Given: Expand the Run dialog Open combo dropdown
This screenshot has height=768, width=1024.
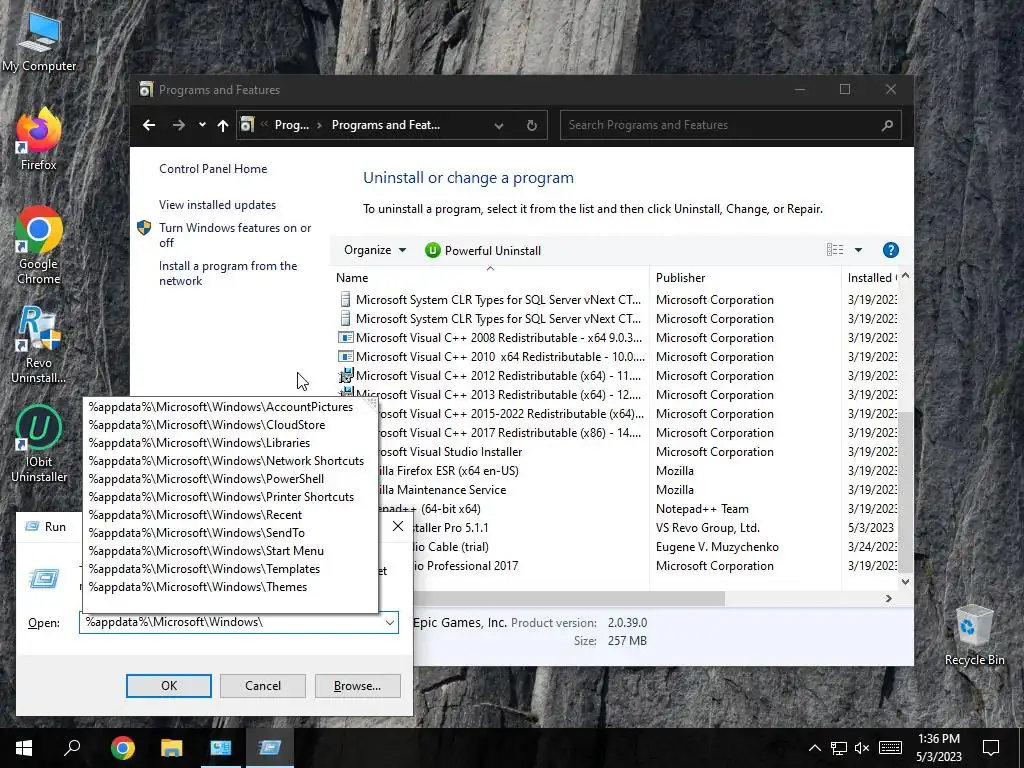Looking at the screenshot, I should click(390, 622).
